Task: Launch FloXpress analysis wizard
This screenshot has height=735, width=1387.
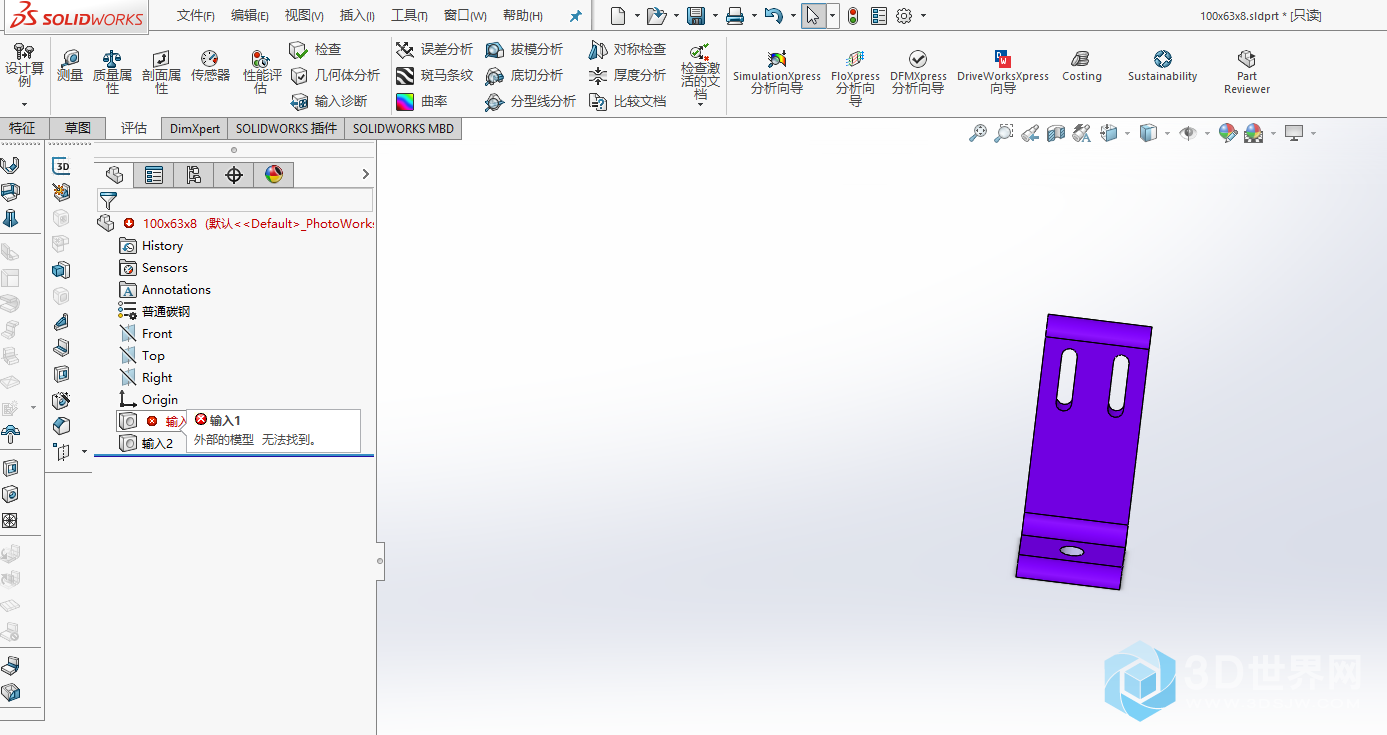Action: point(855,77)
